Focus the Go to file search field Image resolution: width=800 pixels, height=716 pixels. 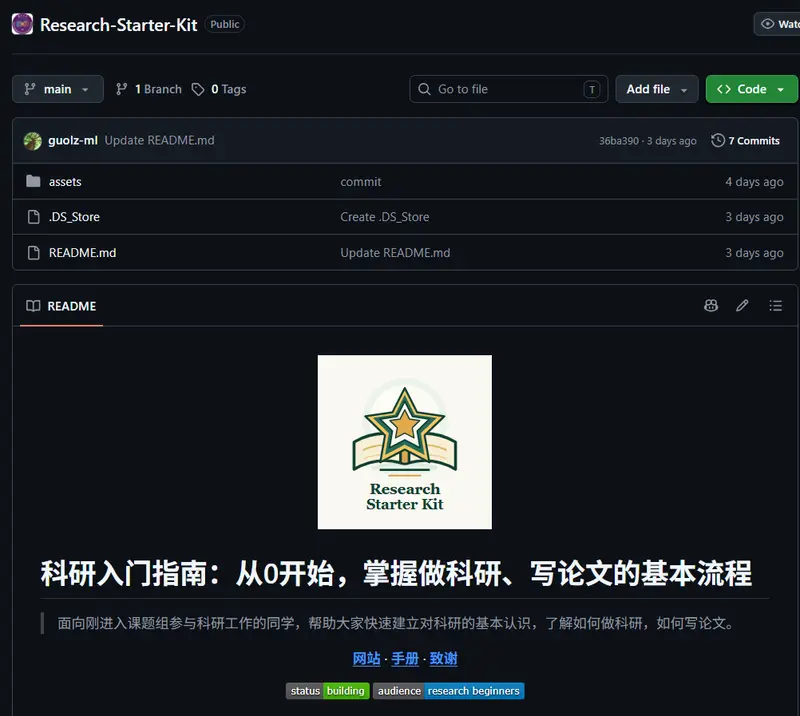click(509, 89)
